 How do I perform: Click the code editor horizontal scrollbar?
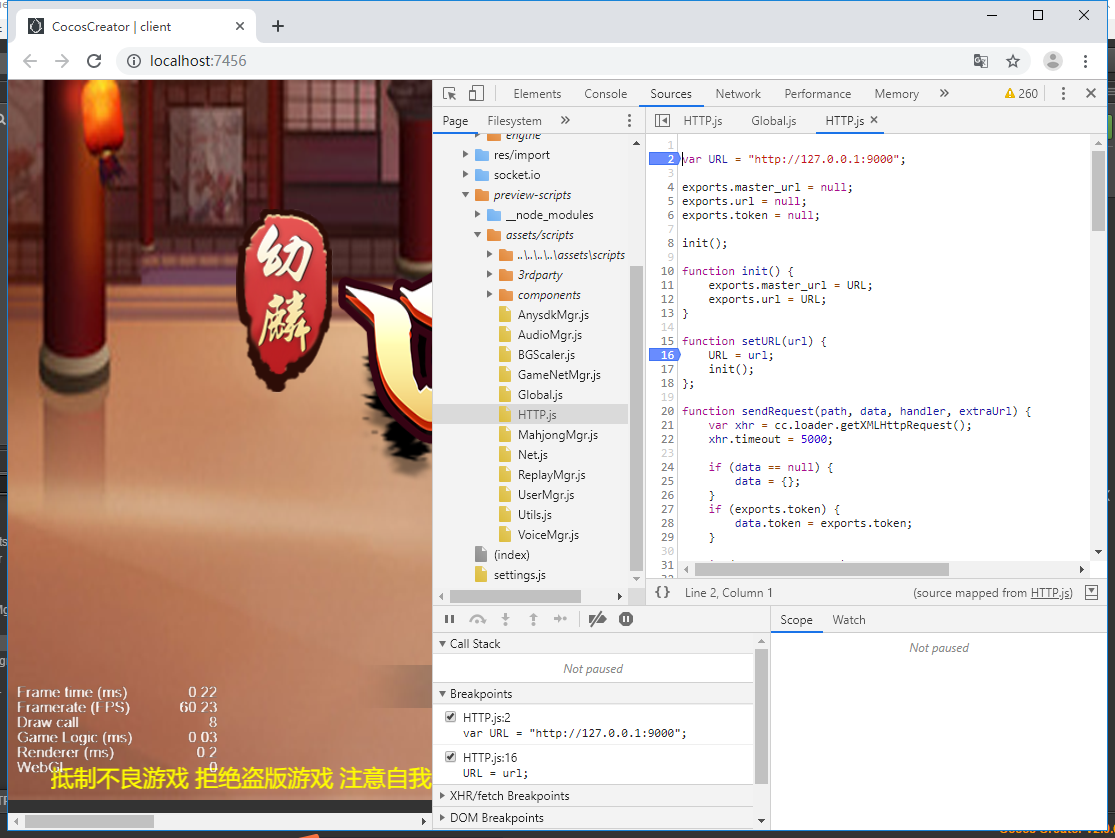(x=821, y=569)
